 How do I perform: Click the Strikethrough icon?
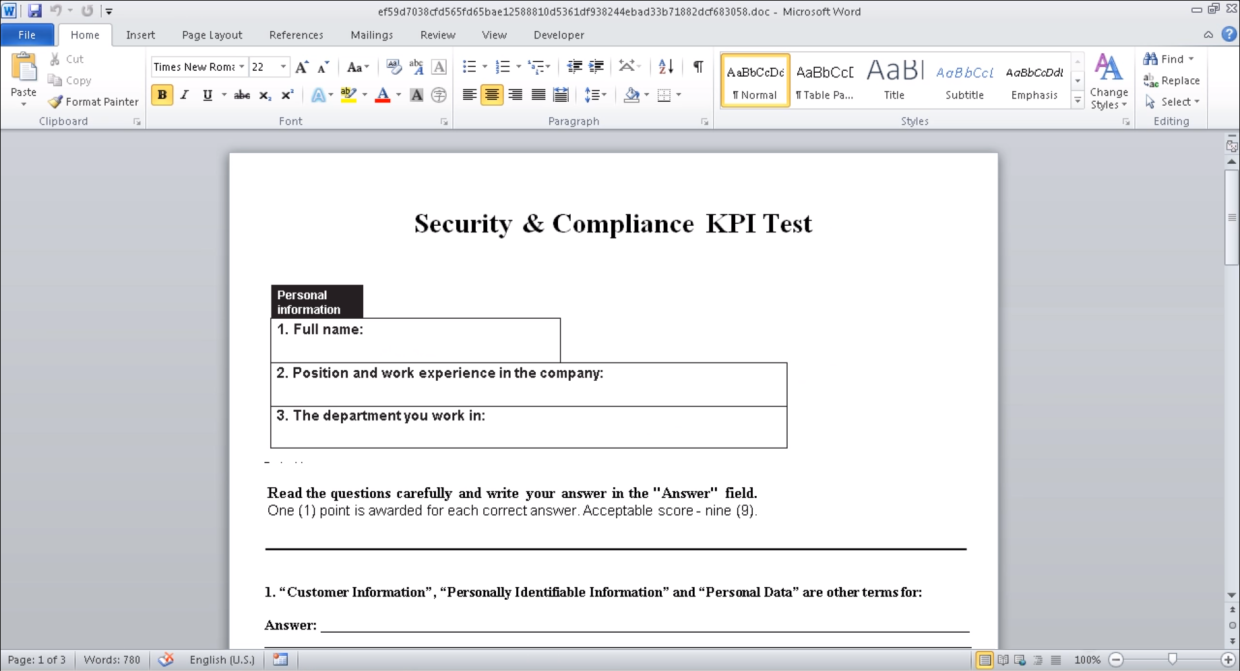point(242,94)
